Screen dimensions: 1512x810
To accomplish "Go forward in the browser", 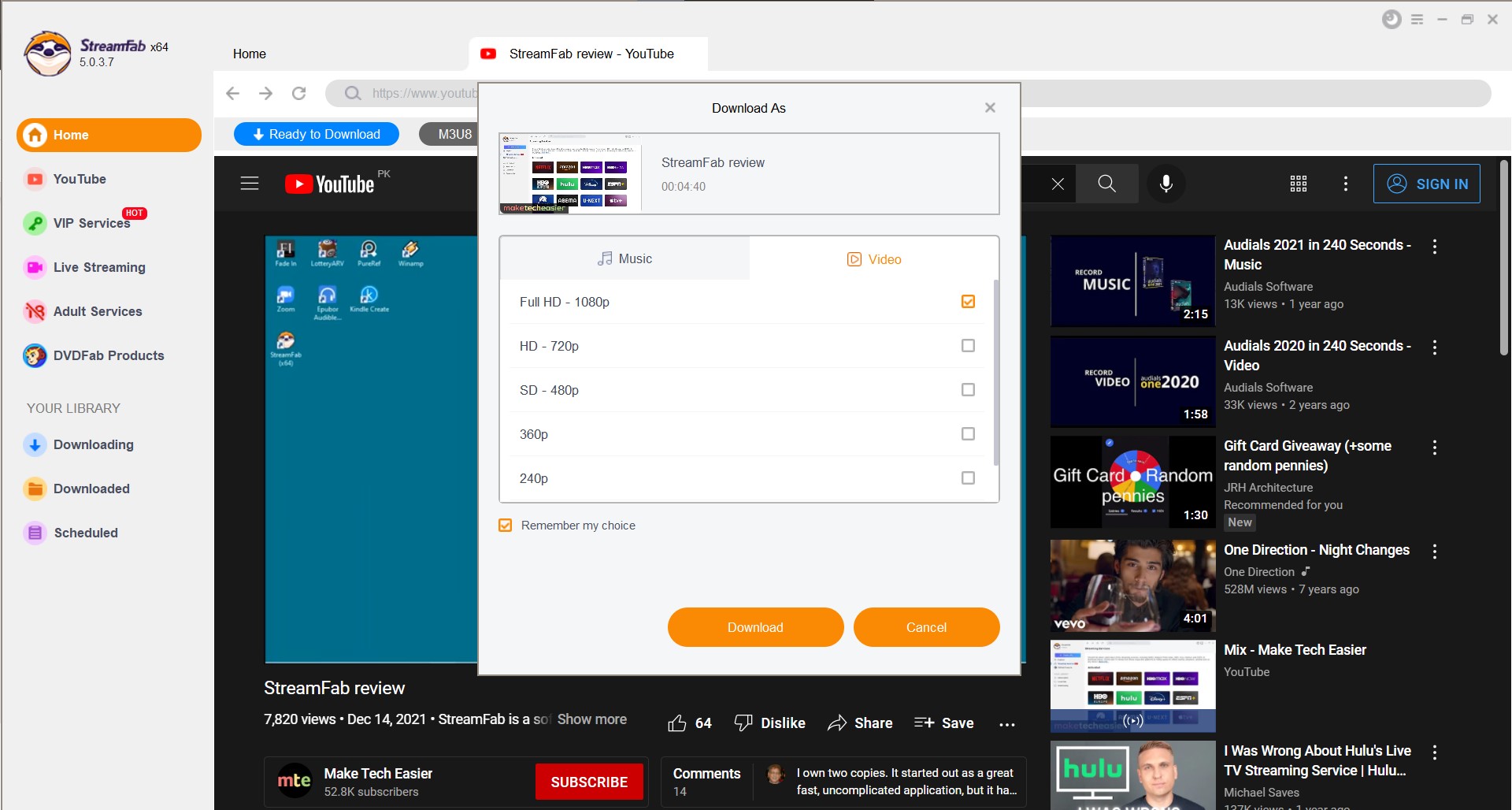I will [265, 93].
